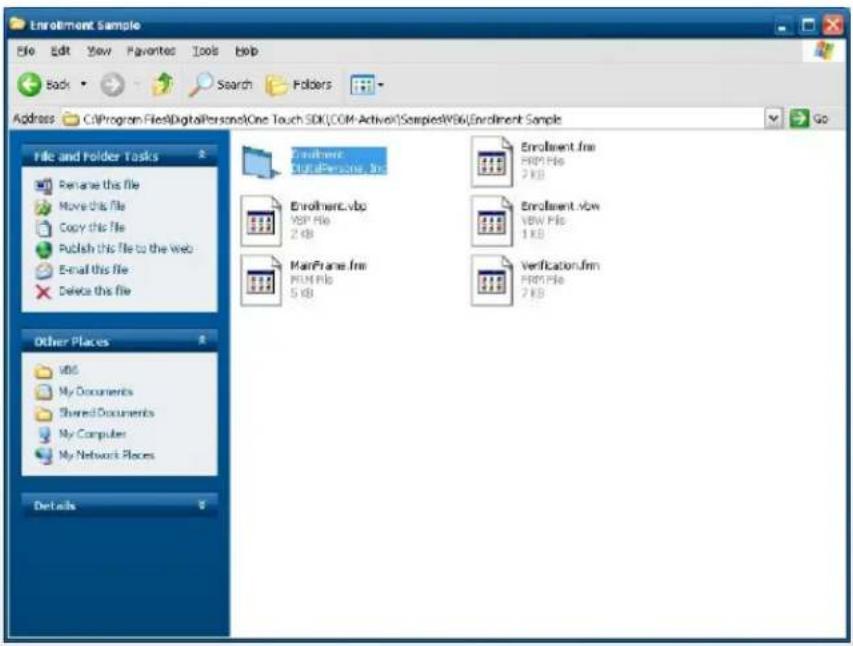853x646 pixels.
Task: Open the My Computer link
Action: (92, 434)
